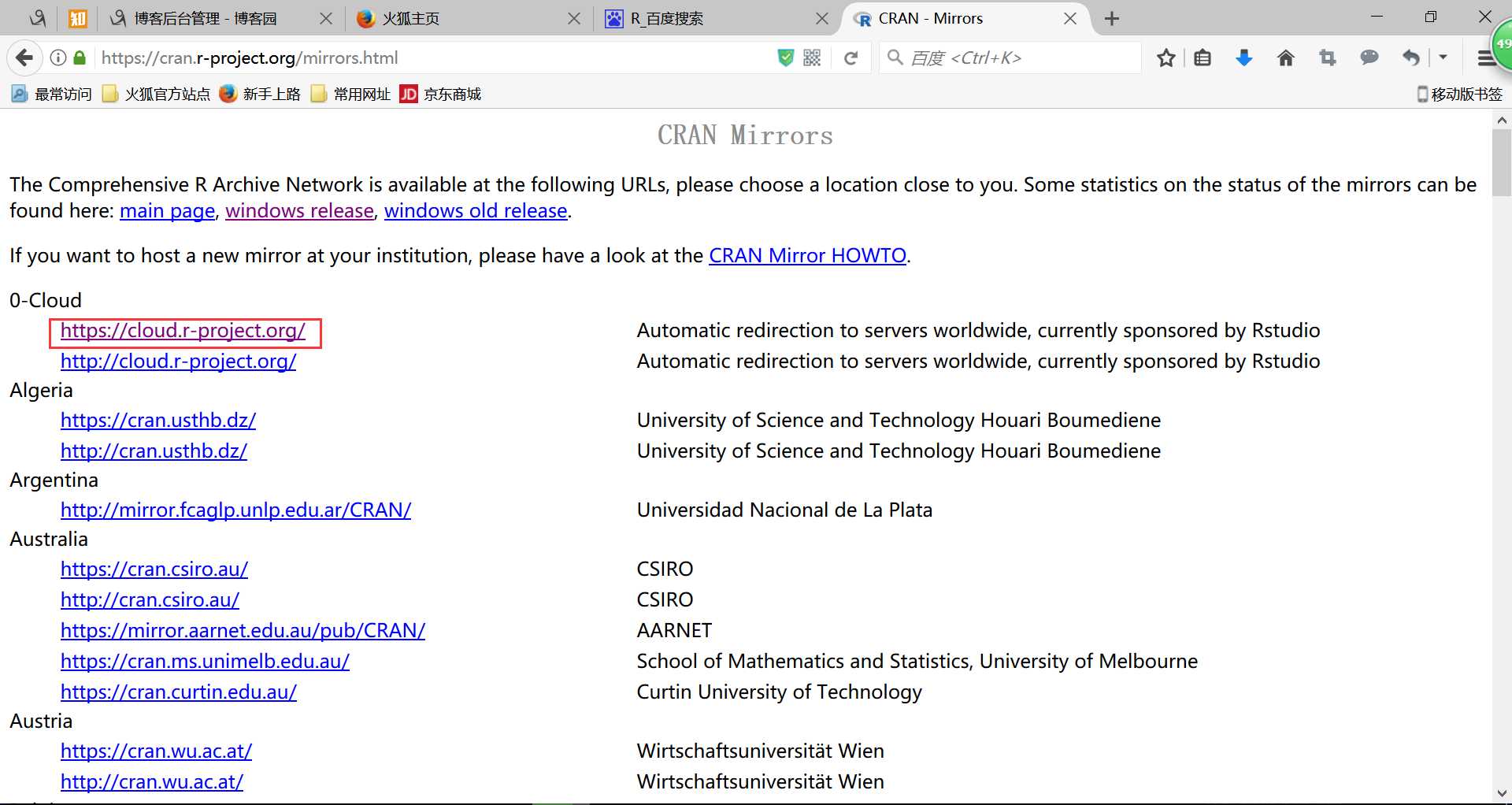Viewport: 1512px width, 805px height.
Task: Open the chat bubble icon
Action: point(1369,57)
